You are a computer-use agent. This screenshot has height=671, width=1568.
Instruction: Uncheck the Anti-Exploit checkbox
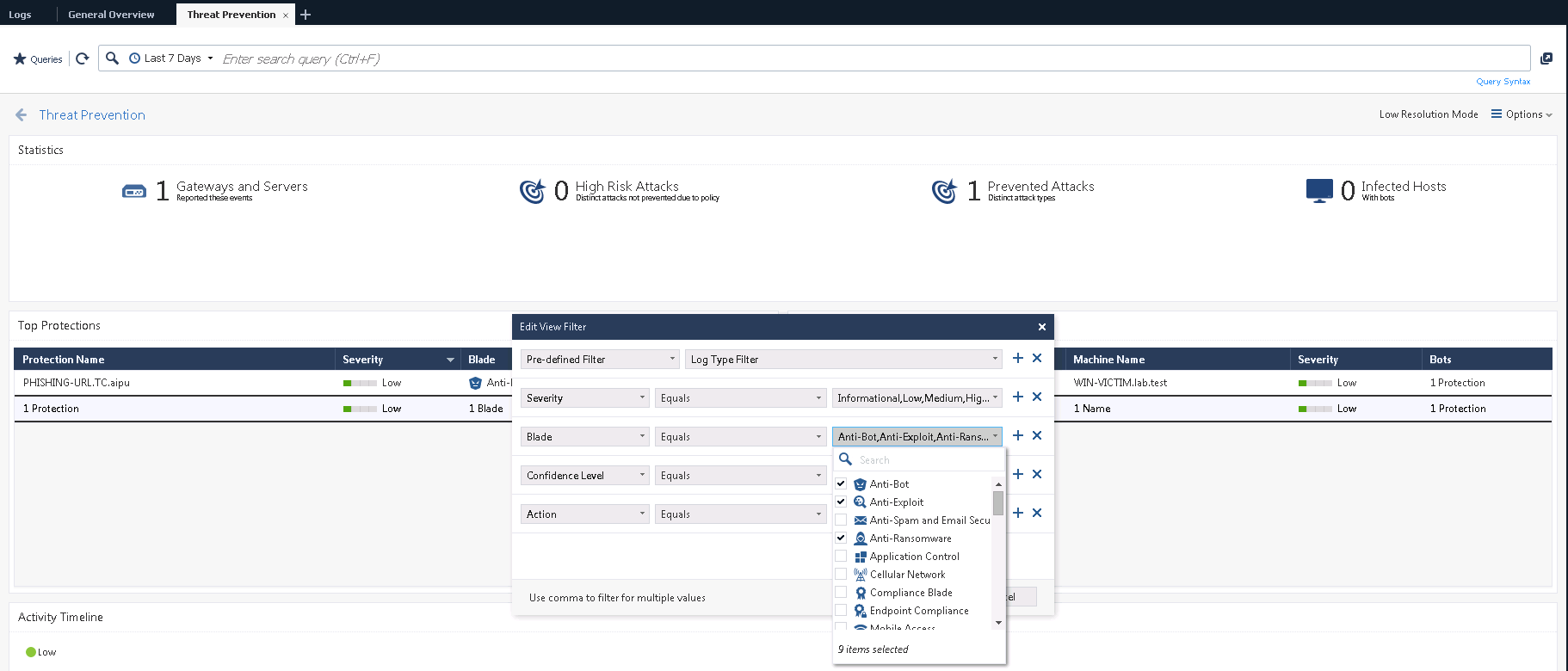pos(841,502)
